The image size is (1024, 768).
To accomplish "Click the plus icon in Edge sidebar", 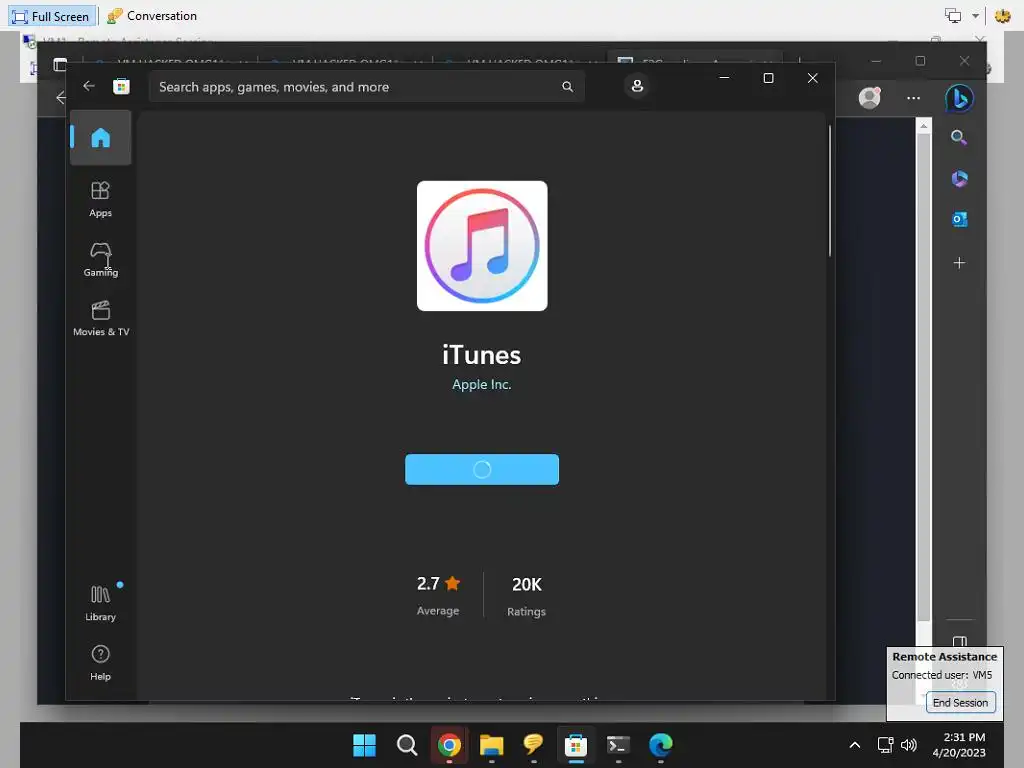I will 959,263.
